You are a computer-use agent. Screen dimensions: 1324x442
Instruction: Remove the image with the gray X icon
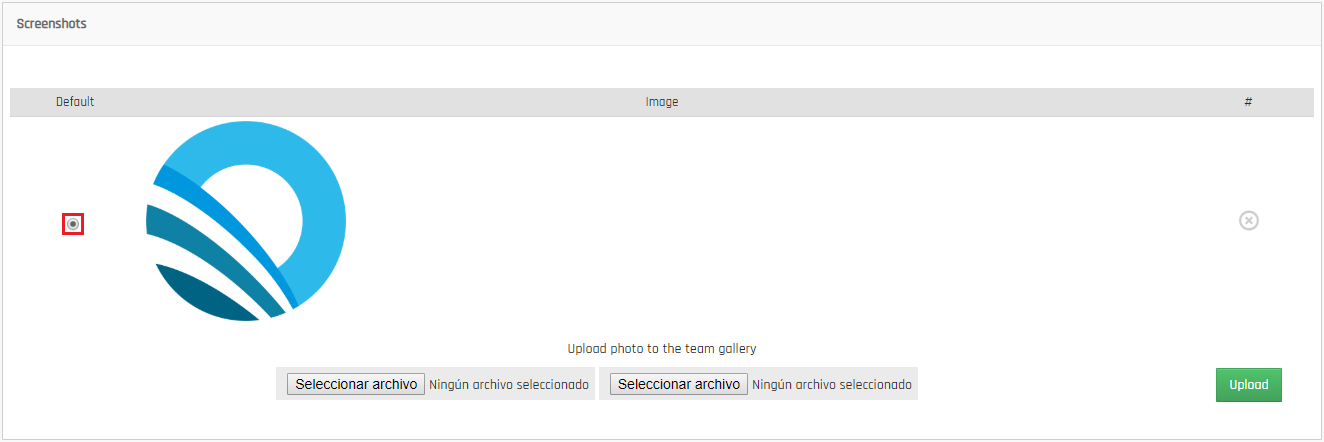coord(1248,220)
